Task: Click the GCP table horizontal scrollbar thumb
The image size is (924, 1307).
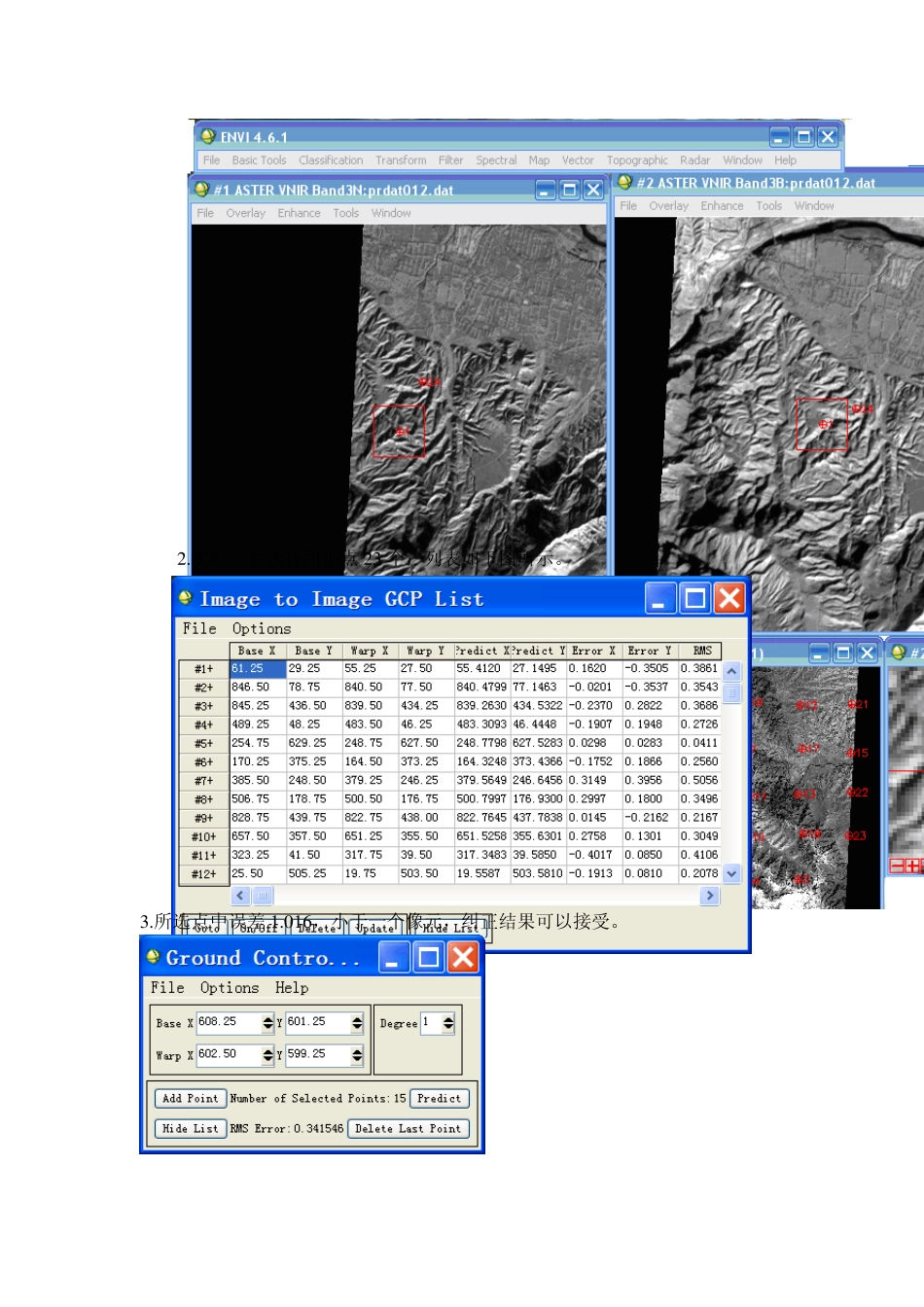Action: (x=263, y=896)
